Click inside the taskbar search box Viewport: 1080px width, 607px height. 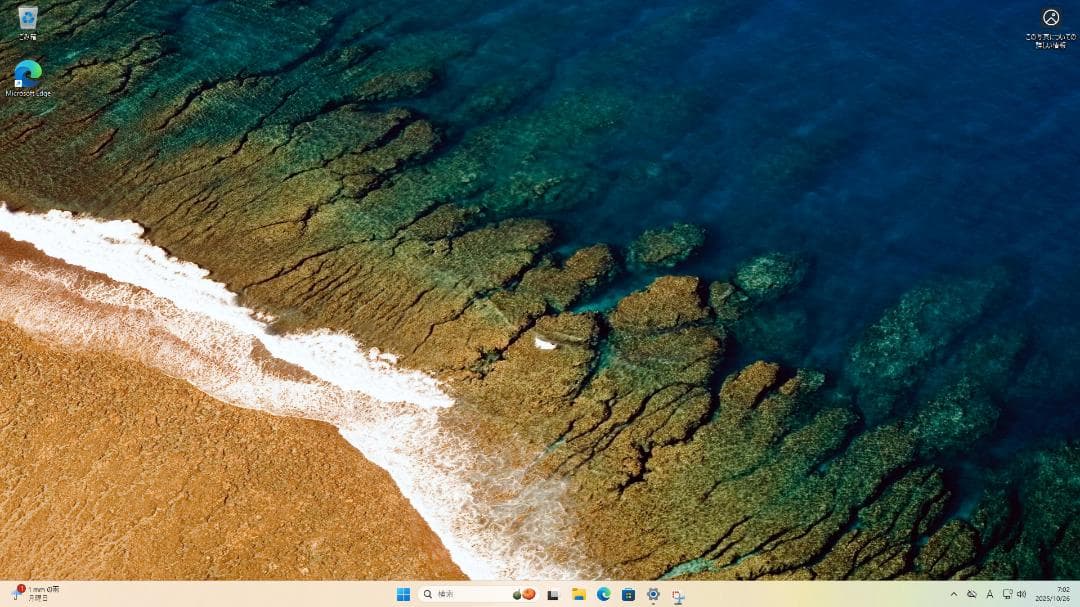click(470, 593)
